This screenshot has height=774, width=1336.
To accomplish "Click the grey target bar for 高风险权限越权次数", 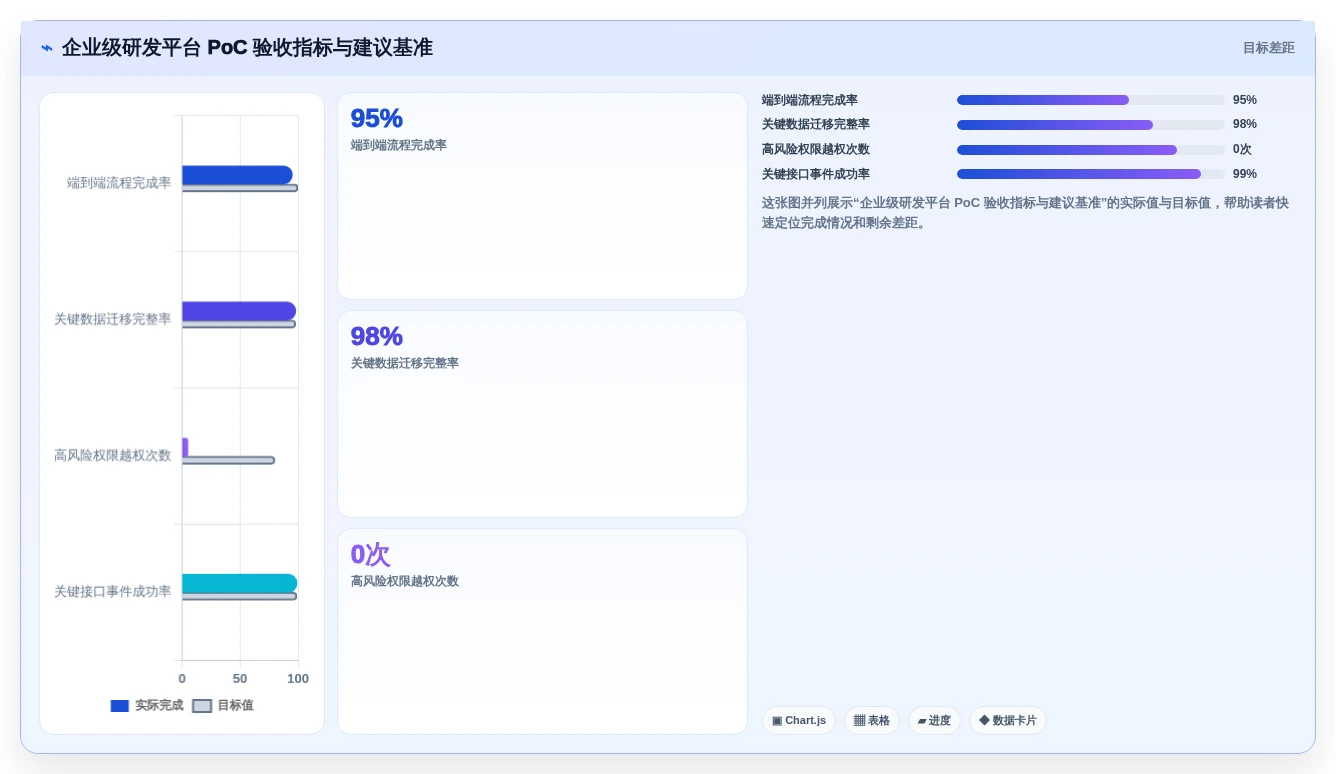I will [228, 460].
